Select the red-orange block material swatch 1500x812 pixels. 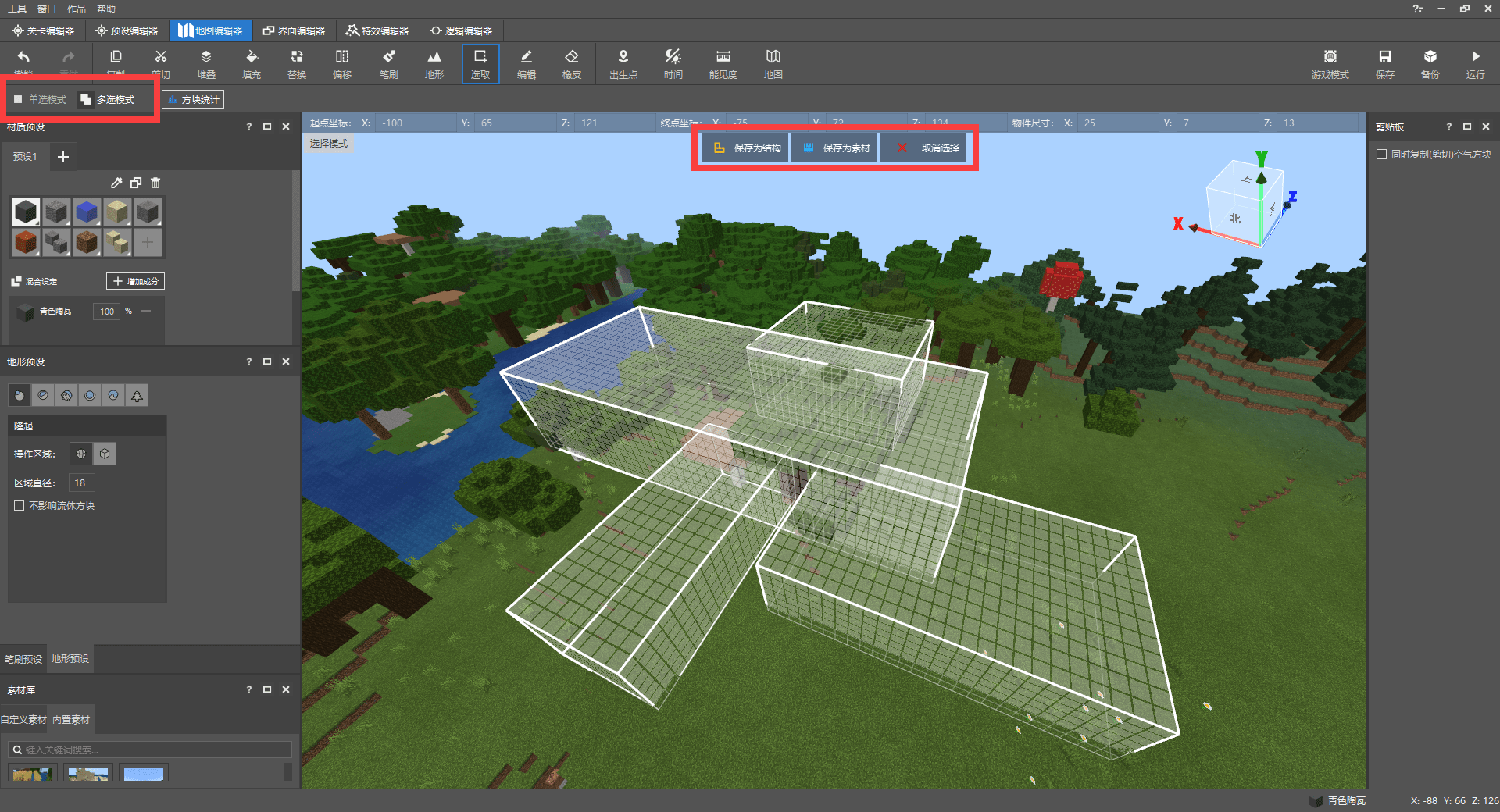coord(26,242)
